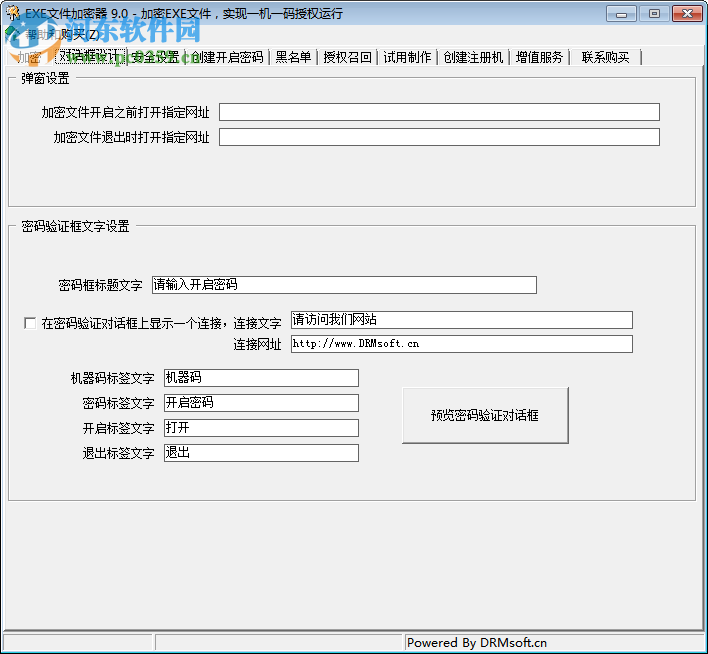Viewport: 708px width, 654px height.
Task: Click the 退出标签文字 input field
Action: [261, 453]
